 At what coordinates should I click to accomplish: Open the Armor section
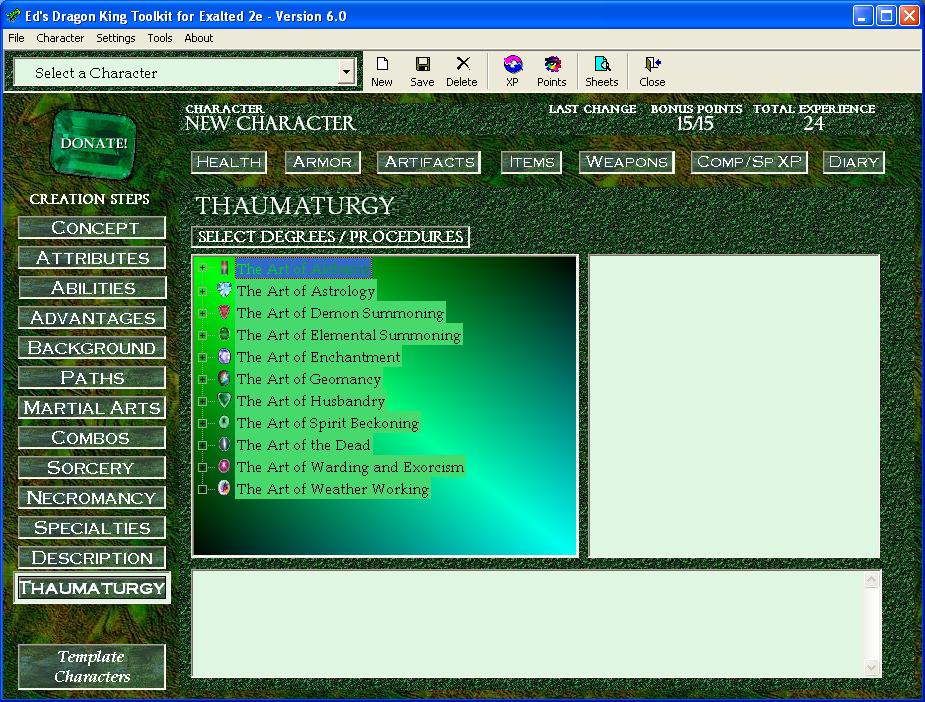(x=323, y=162)
